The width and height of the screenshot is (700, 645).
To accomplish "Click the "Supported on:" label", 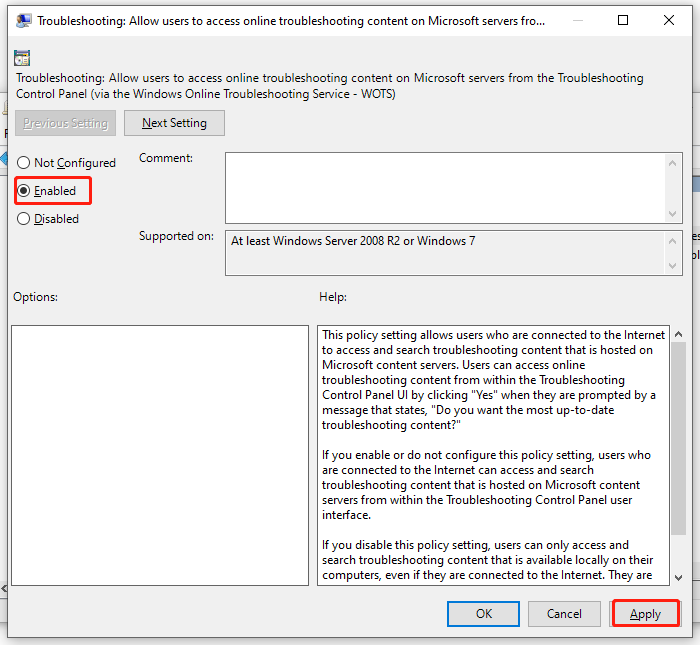I will pos(176,236).
